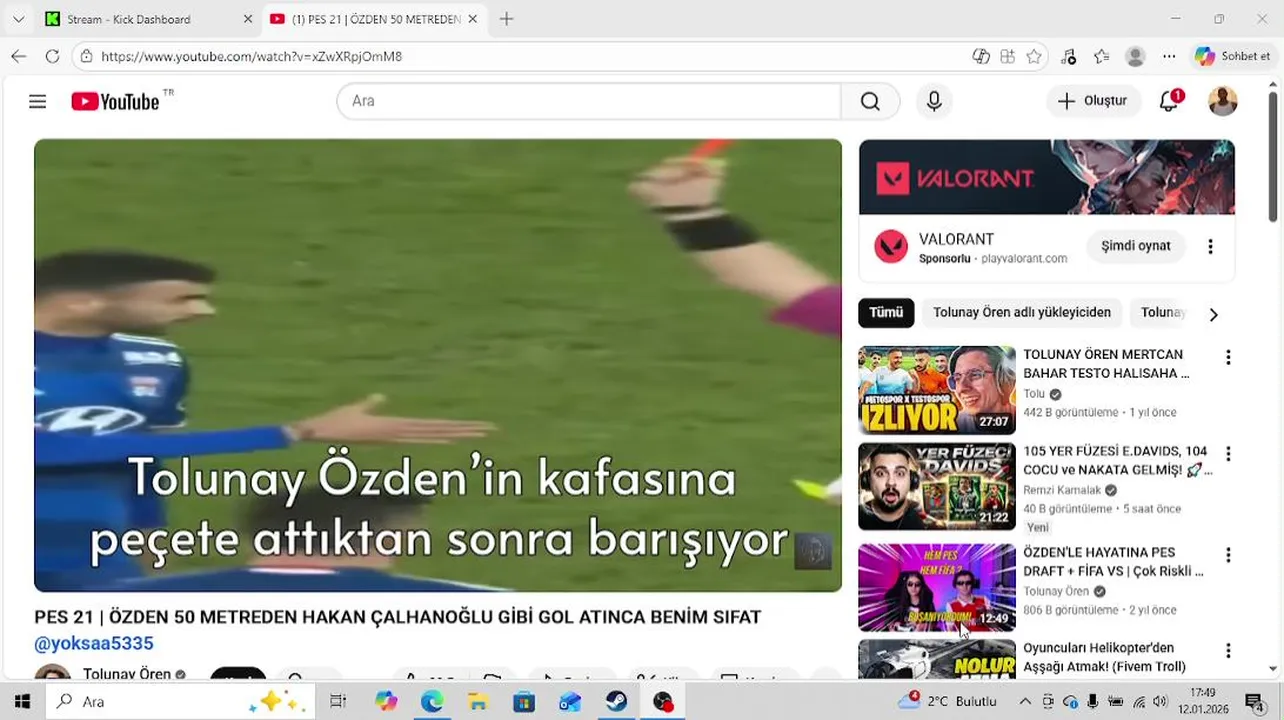
Task: Open Edge settings and more menu
Action: [x=1169, y=56]
